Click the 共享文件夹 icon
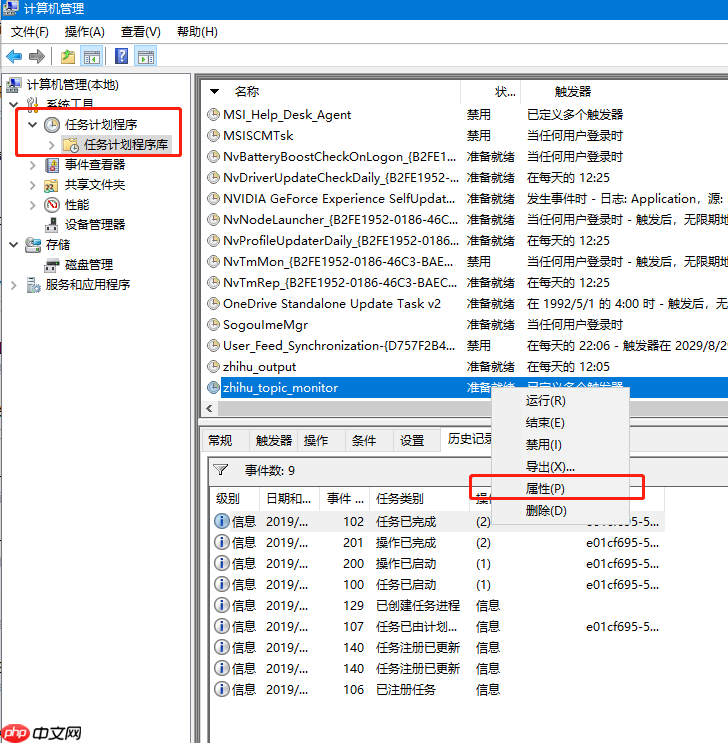 click(x=51, y=185)
